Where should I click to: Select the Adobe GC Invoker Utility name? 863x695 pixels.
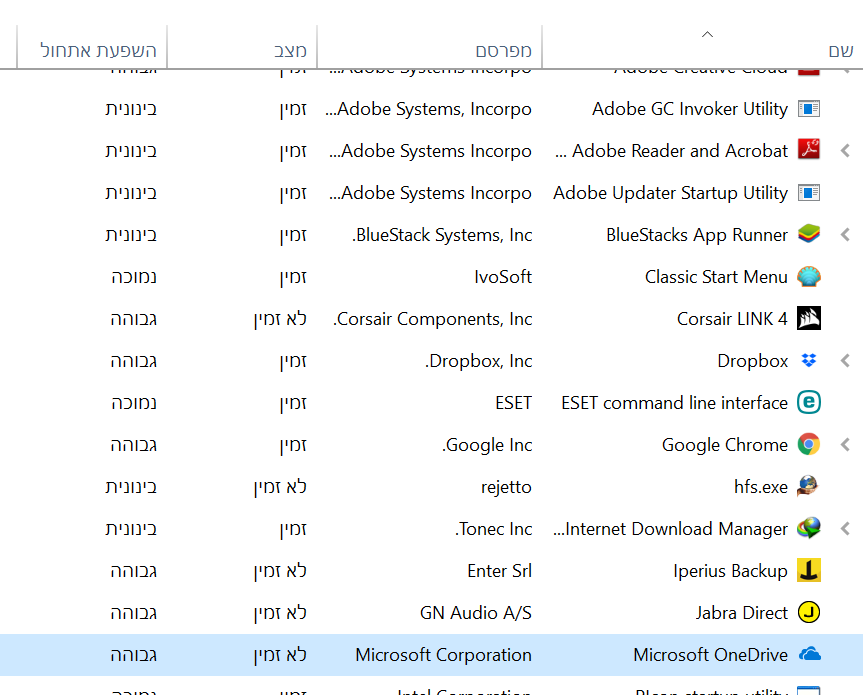[x=690, y=109]
